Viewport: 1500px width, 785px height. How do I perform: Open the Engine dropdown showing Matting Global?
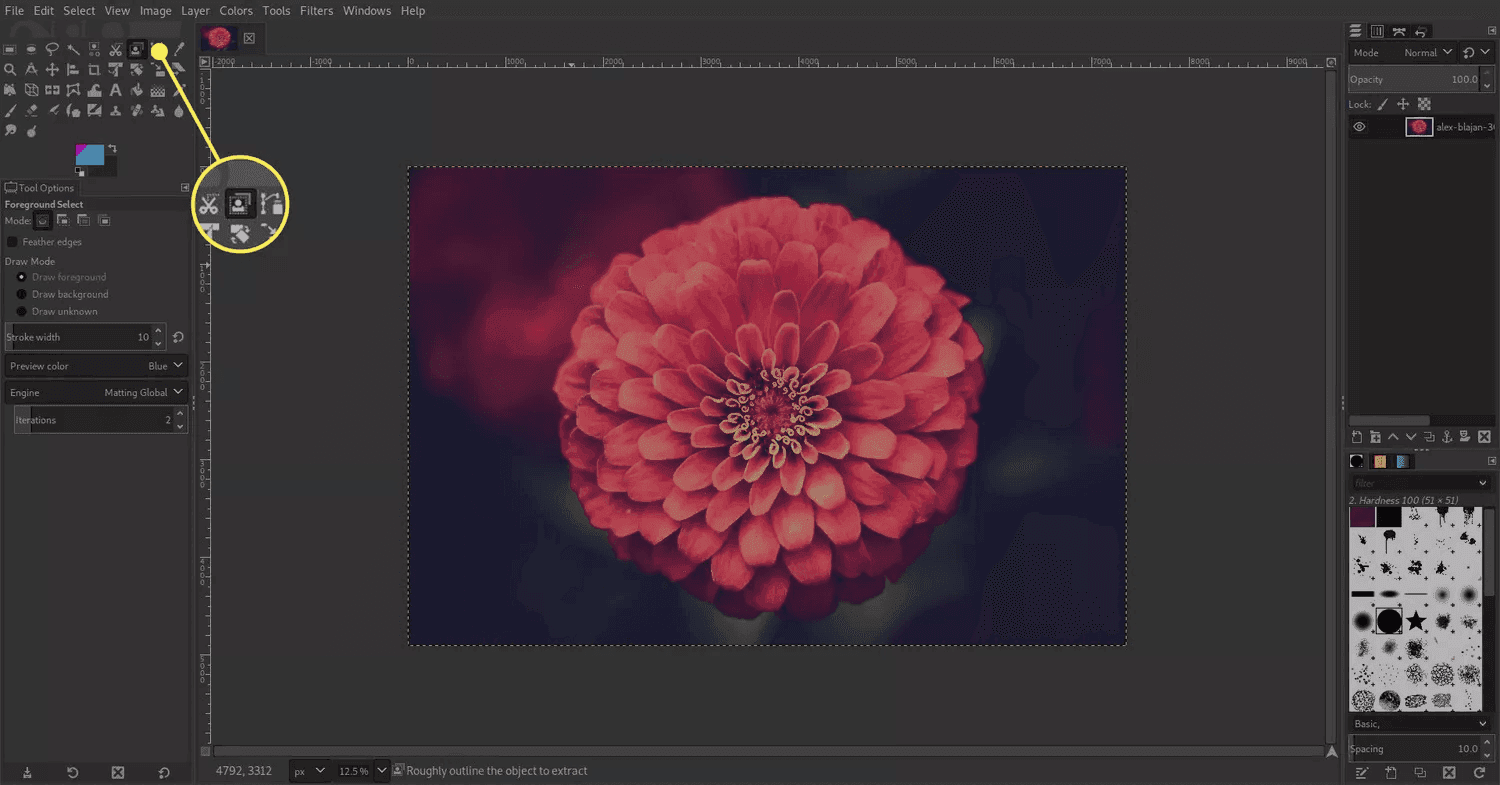[x=96, y=393]
